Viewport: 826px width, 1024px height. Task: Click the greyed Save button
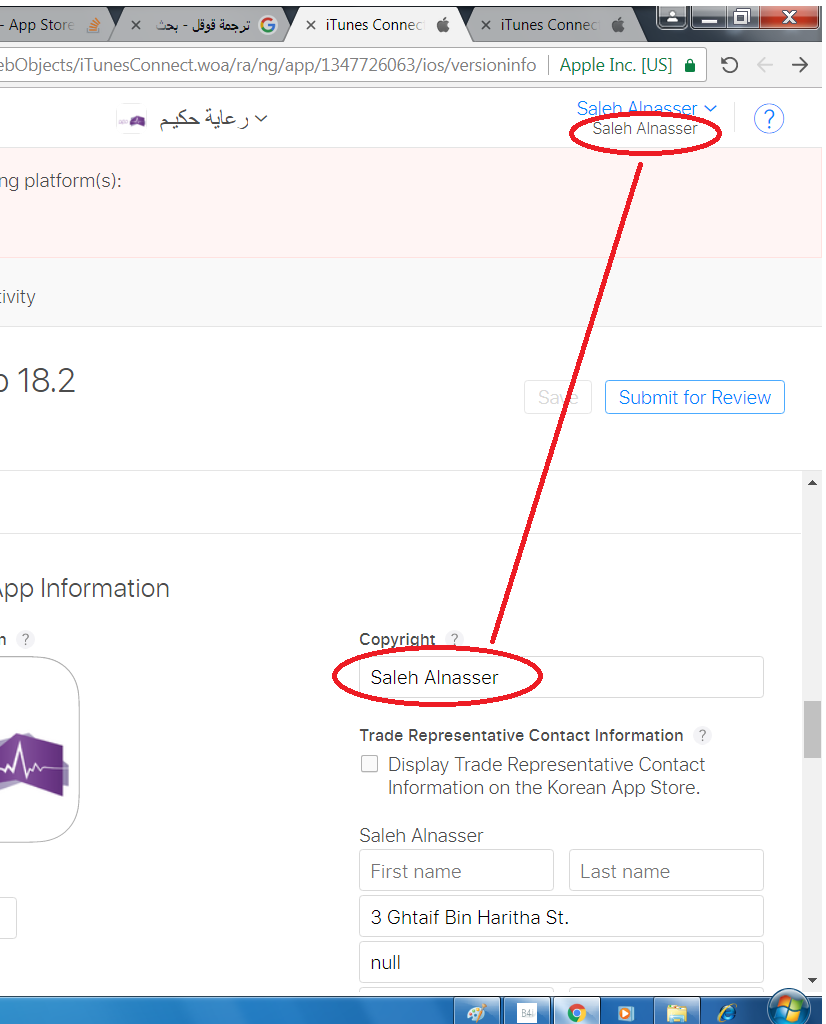tap(558, 397)
